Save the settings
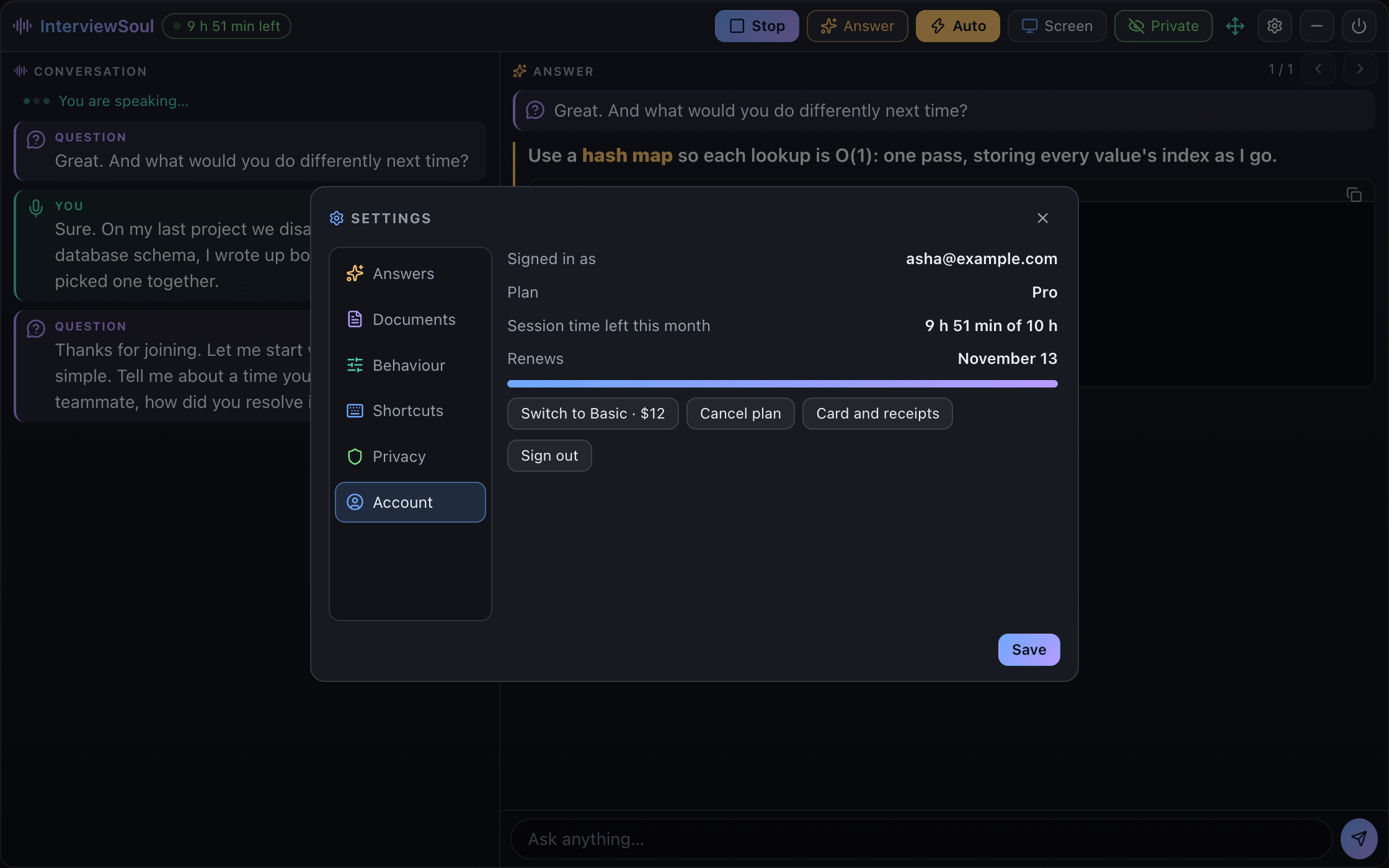1389x868 pixels. point(1029,650)
